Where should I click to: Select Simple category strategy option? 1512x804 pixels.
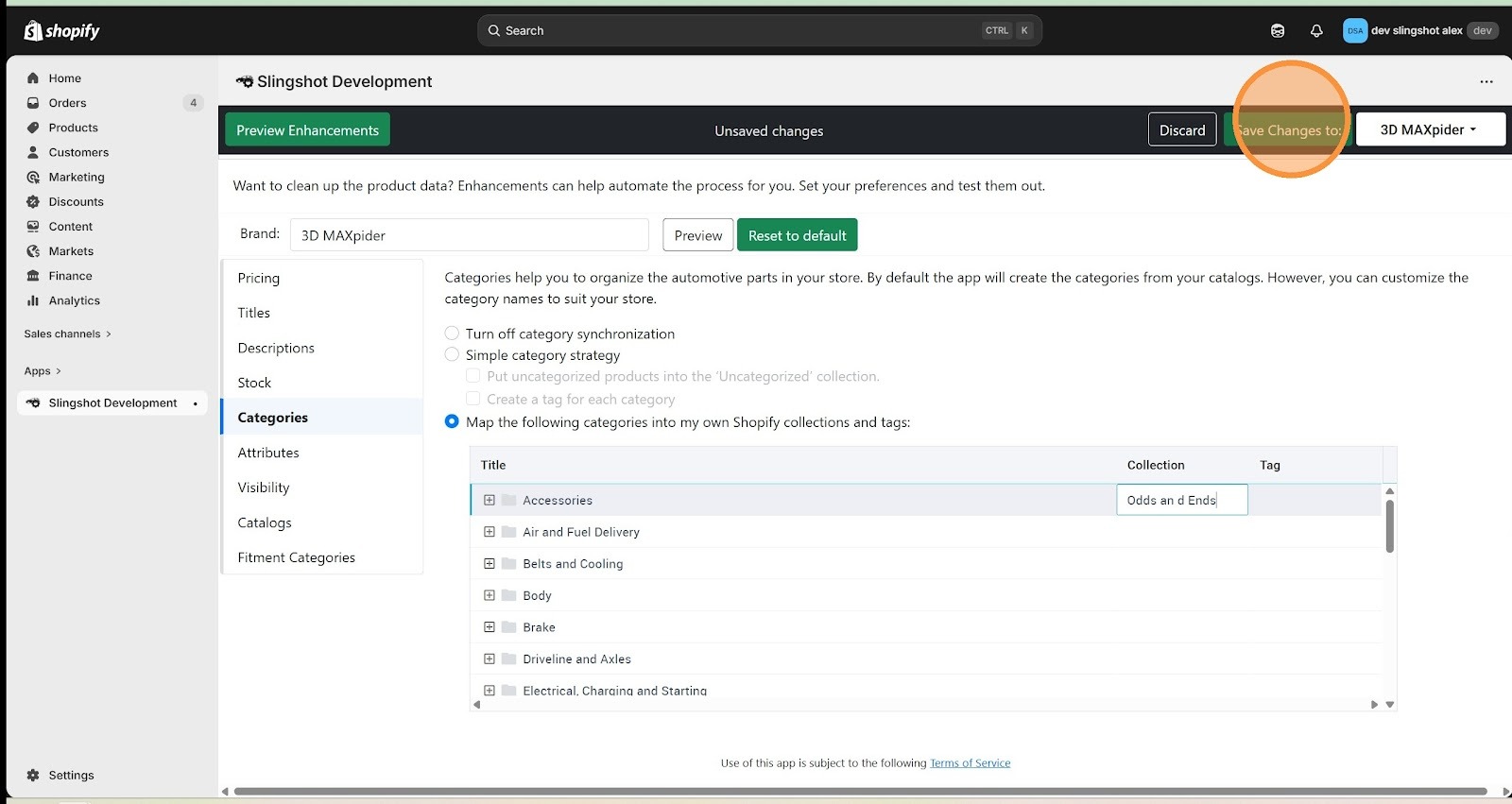pos(452,354)
